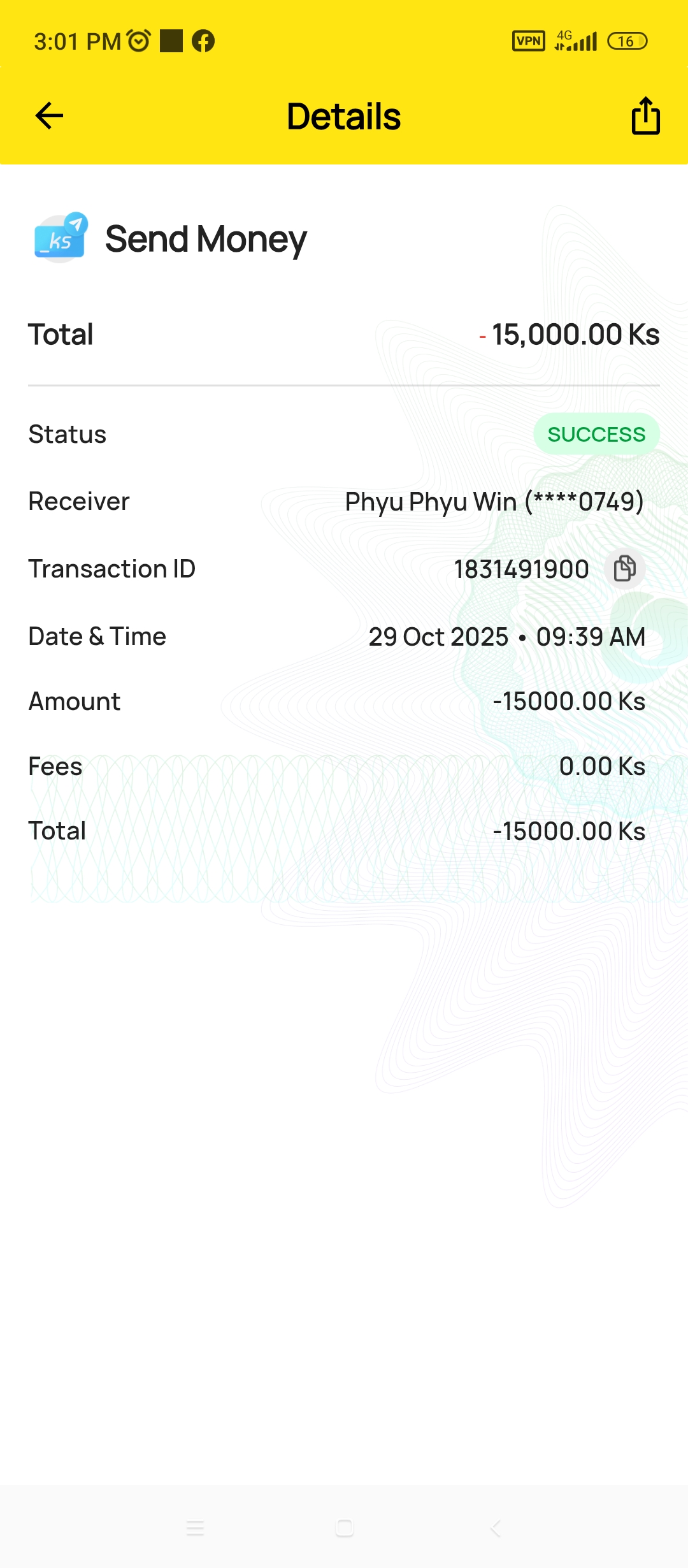The image size is (688, 1568).
Task: Tap the back arrow in header
Action: click(x=49, y=116)
